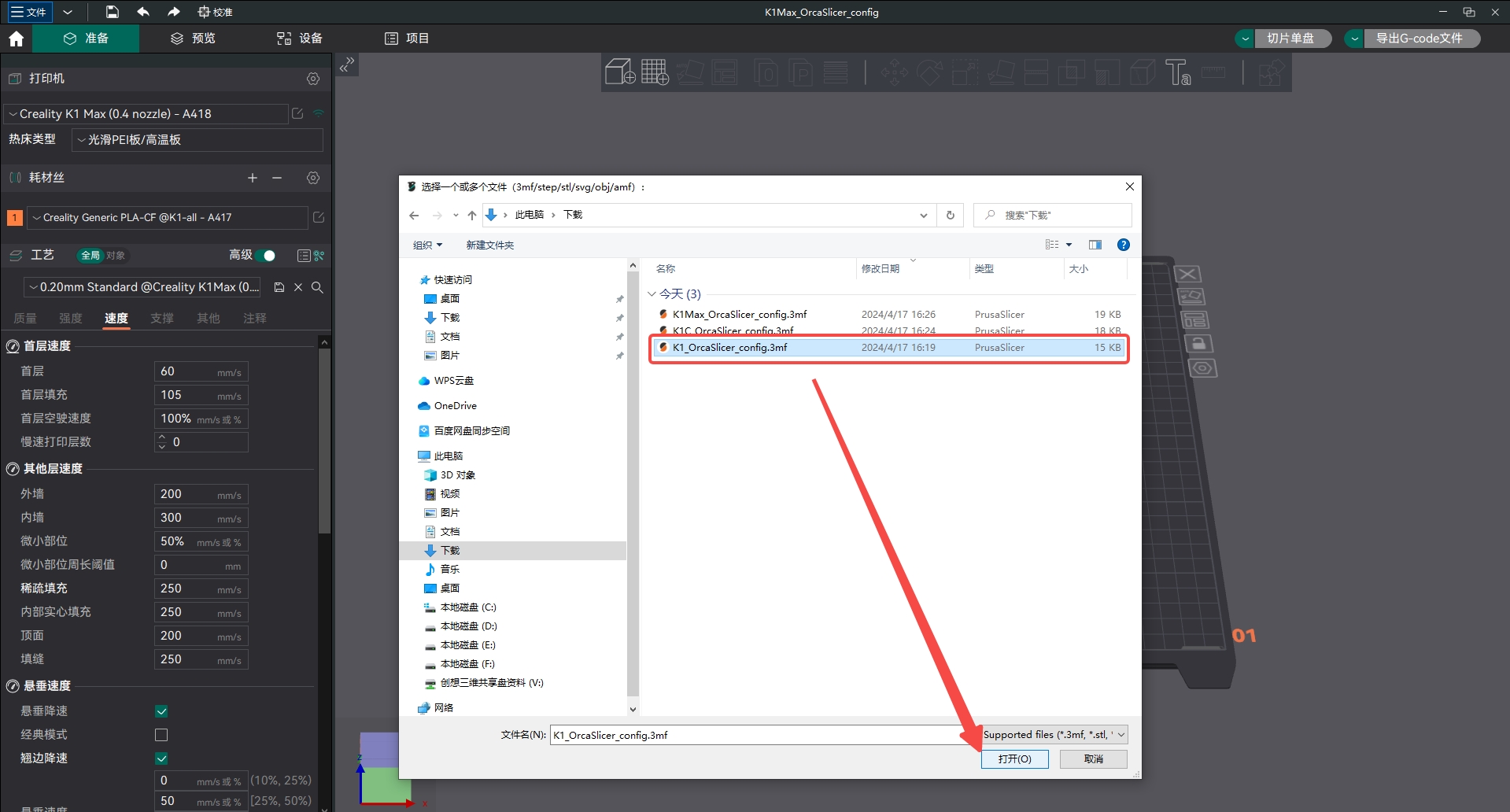Select OneDrive in the navigation tree
Image resolution: width=1510 pixels, height=812 pixels.
click(455, 406)
